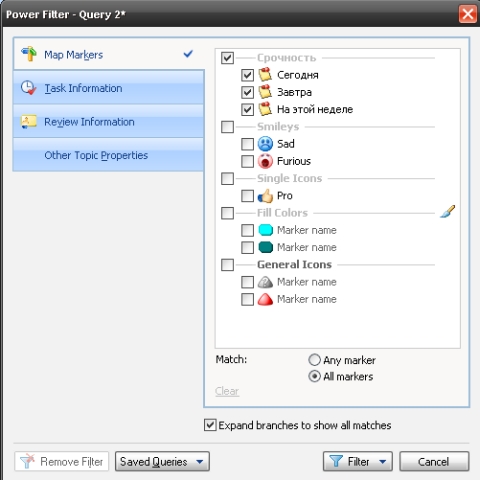Image resolution: width=480 pixels, height=480 pixels.
Task: Click the funnel icon on Filter button
Action: coord(336,461)
